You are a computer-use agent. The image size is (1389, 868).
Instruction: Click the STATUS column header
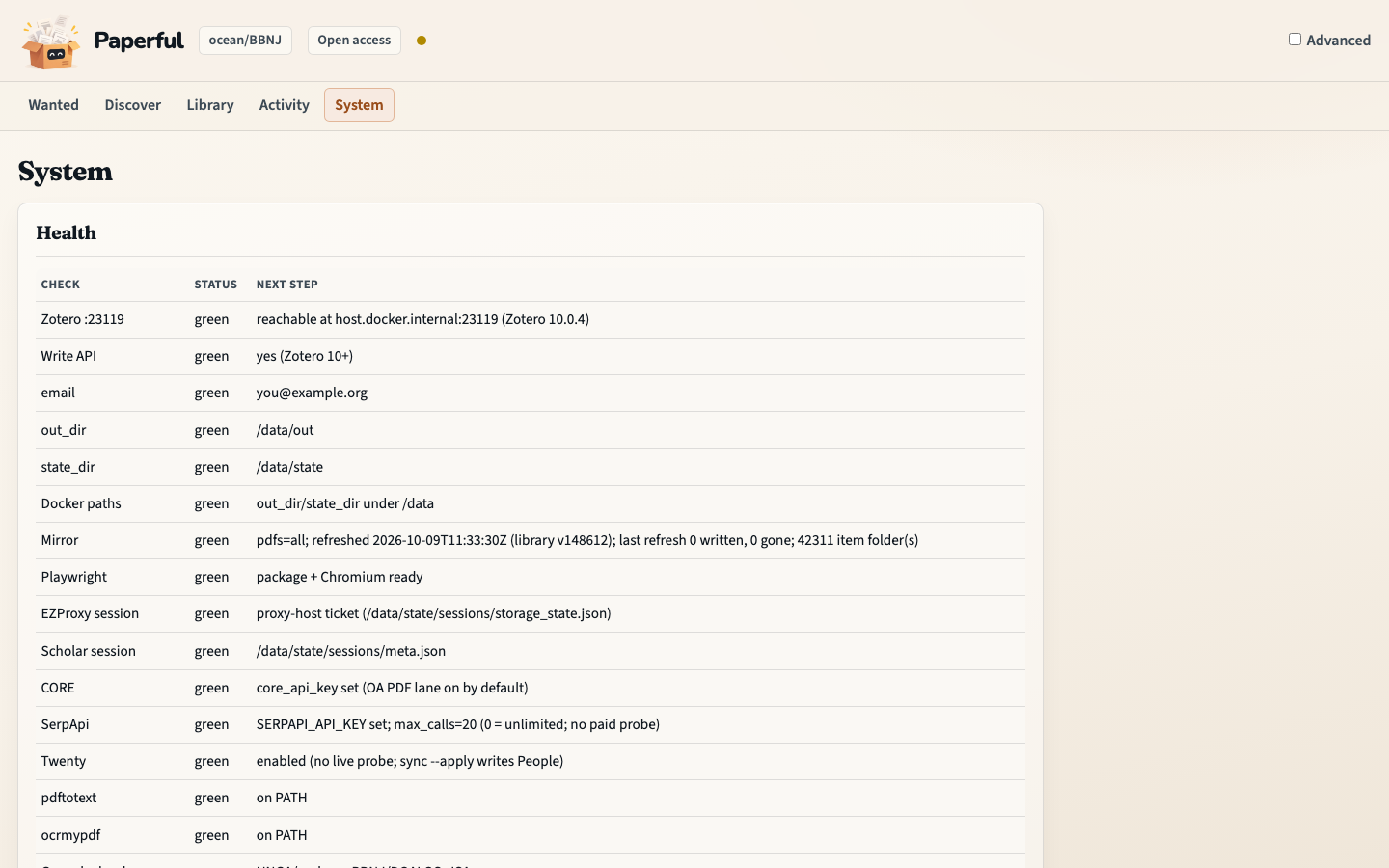coord(216,285)
